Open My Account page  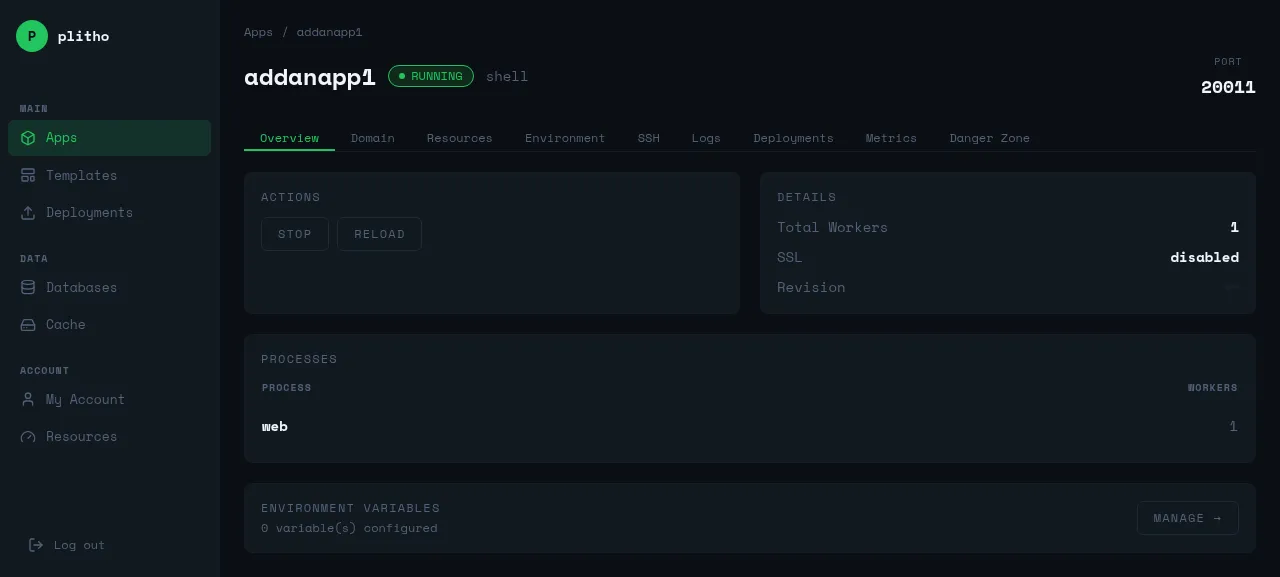tap(109, 399)
